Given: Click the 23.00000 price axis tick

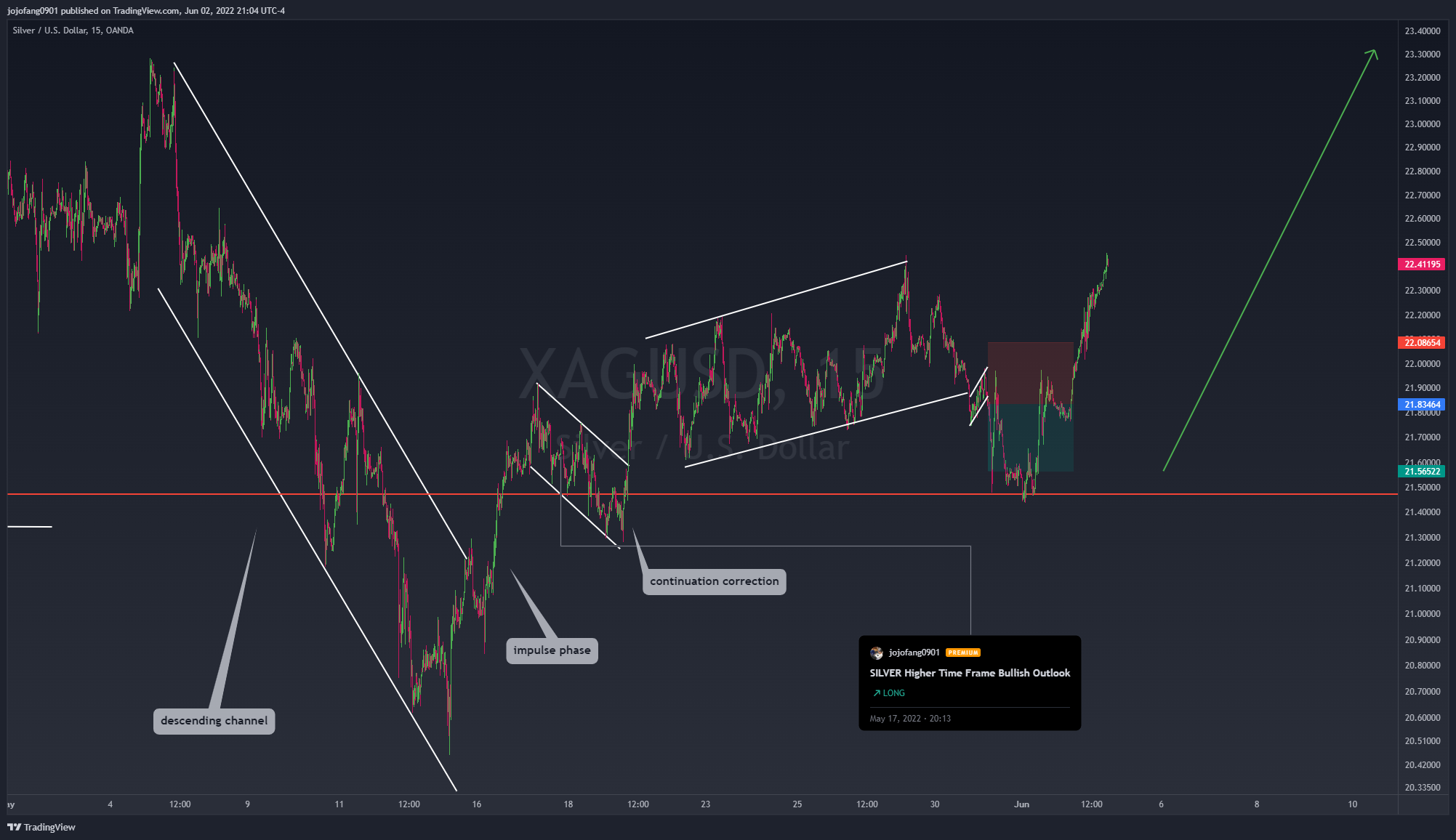Looking at the screenshot, I should 1423,124.
